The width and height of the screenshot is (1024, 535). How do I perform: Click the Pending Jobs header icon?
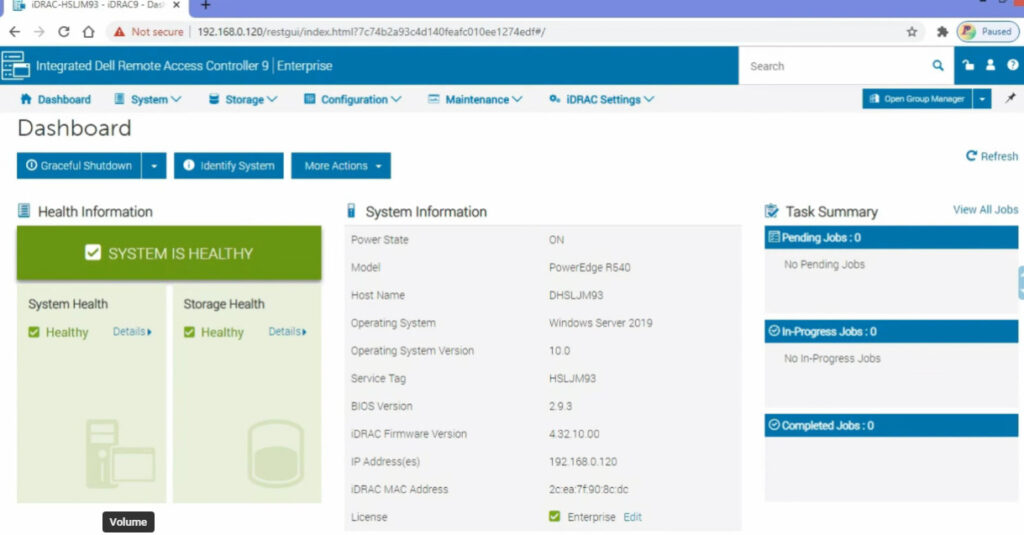774,237
